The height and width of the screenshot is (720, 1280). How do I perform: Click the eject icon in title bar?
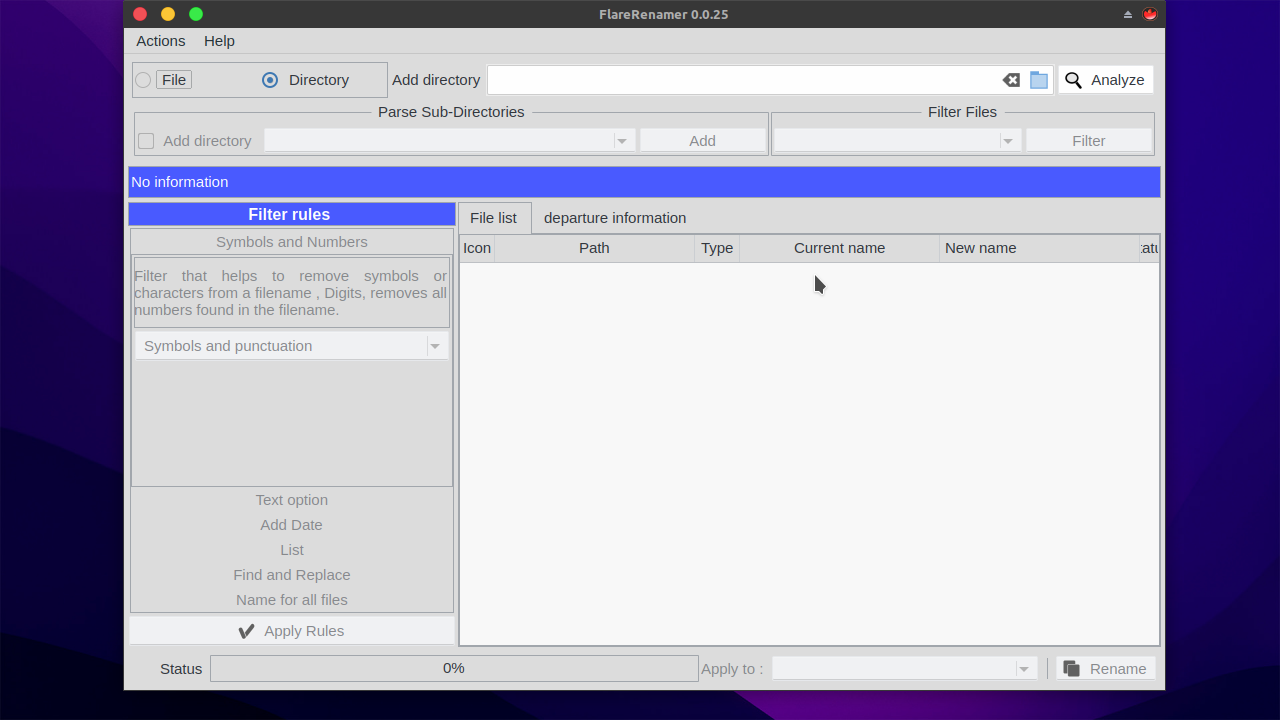tap(1128, 14)
